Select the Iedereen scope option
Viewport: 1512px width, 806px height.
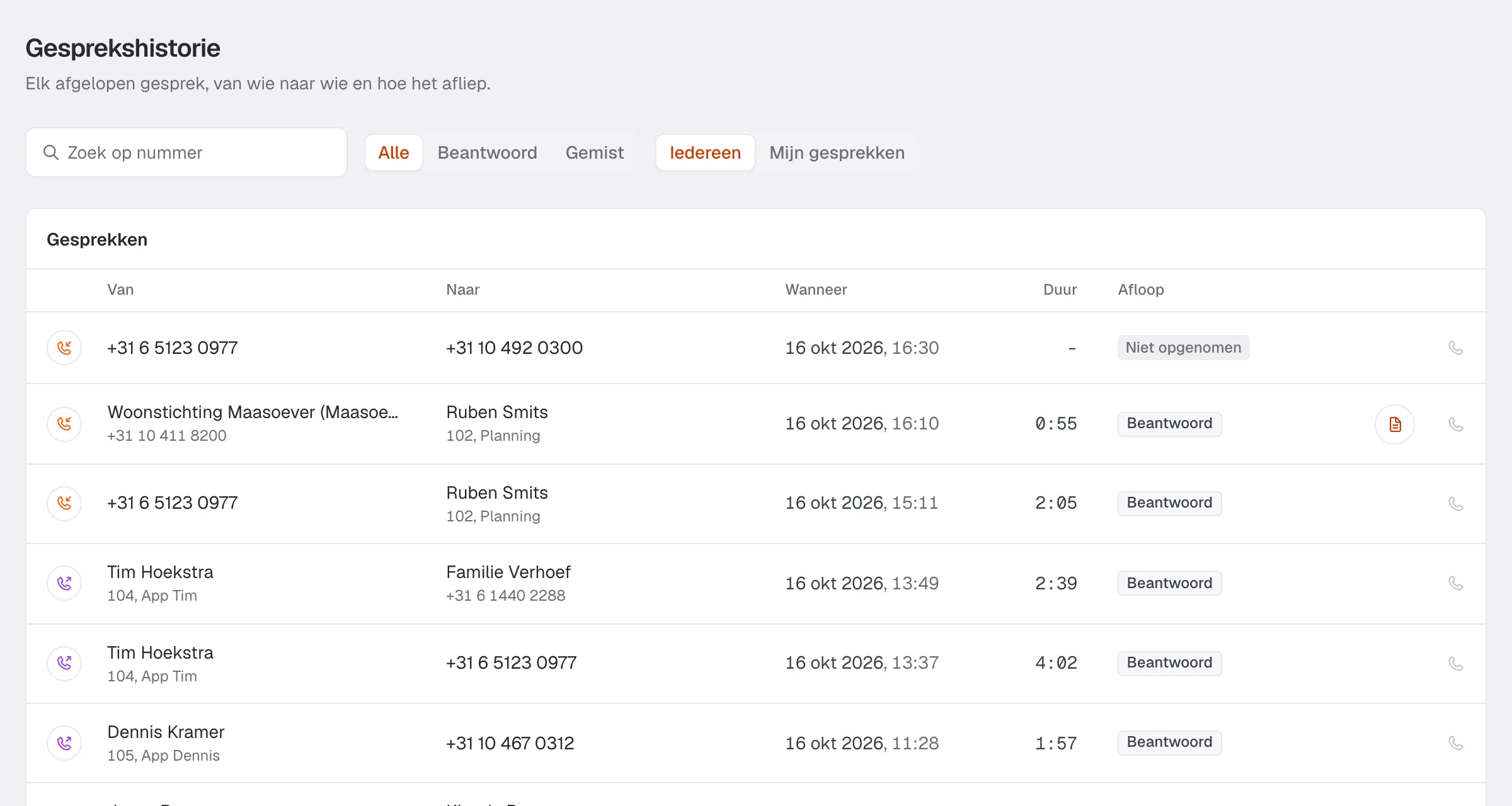click(x=706, y=152)
